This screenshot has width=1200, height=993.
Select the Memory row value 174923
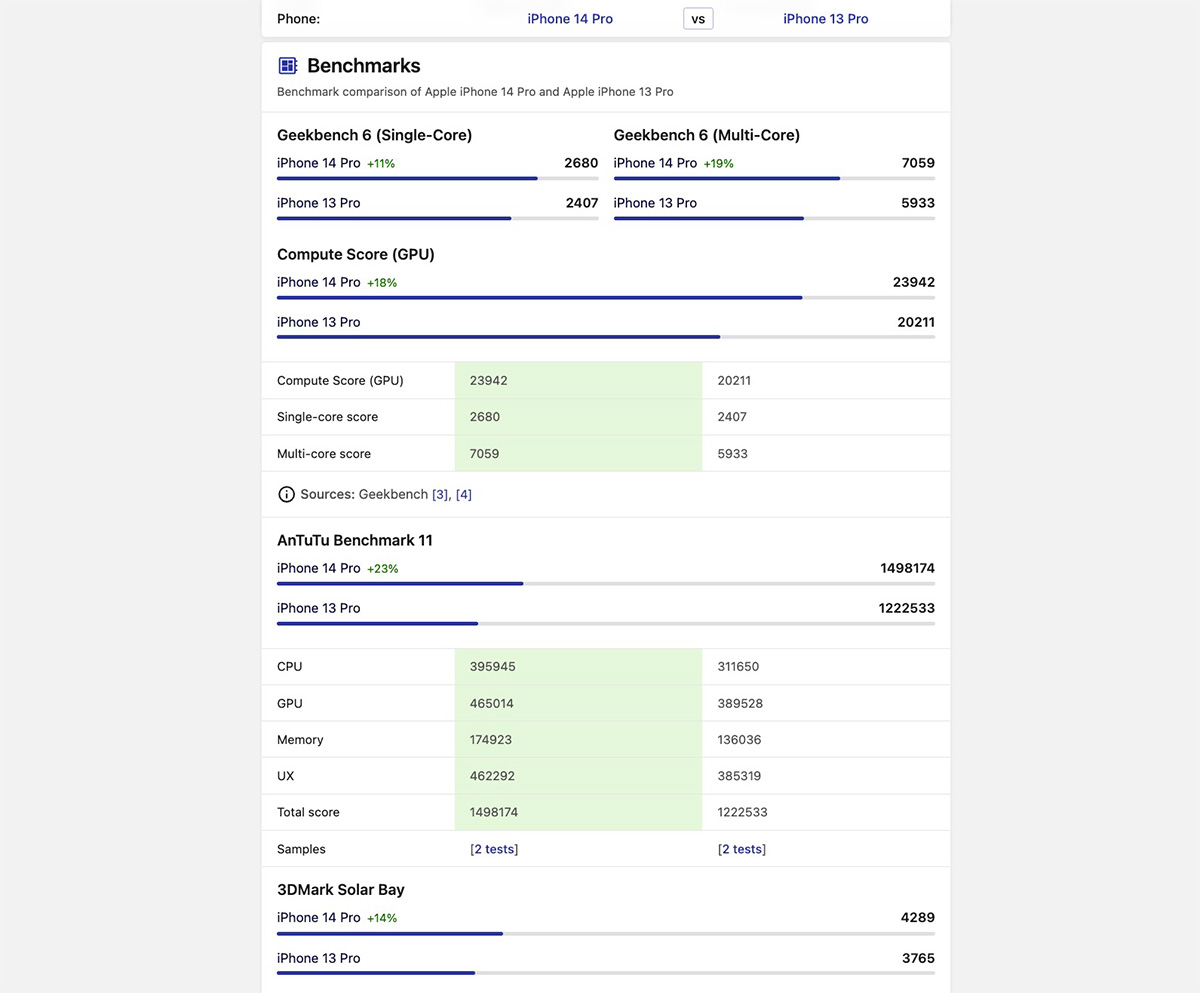492,740
